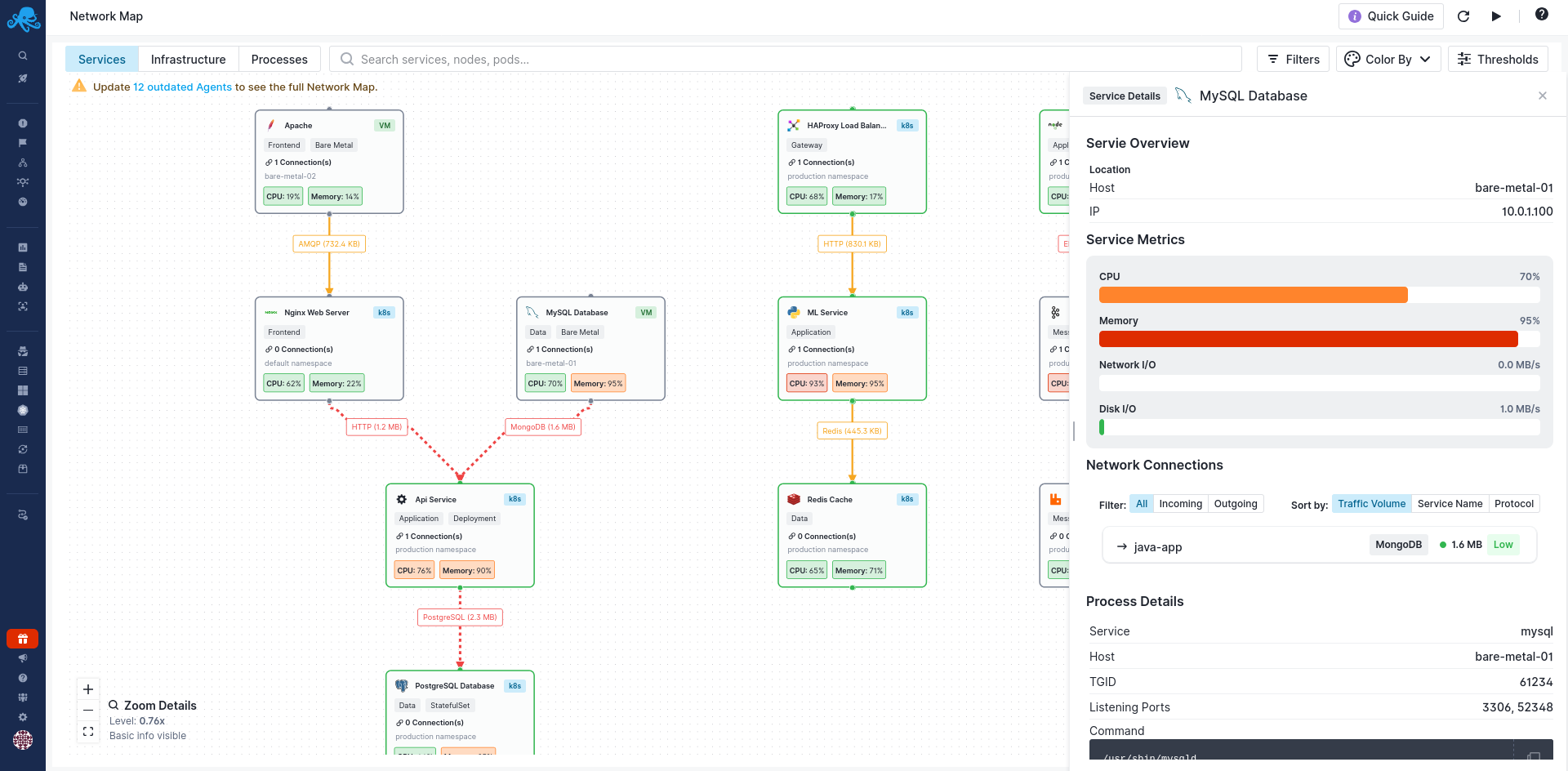Open the Thresholds settings
Viewport: 1568px width, 771px height.
pyautogui.click(x=1497, y=60)
